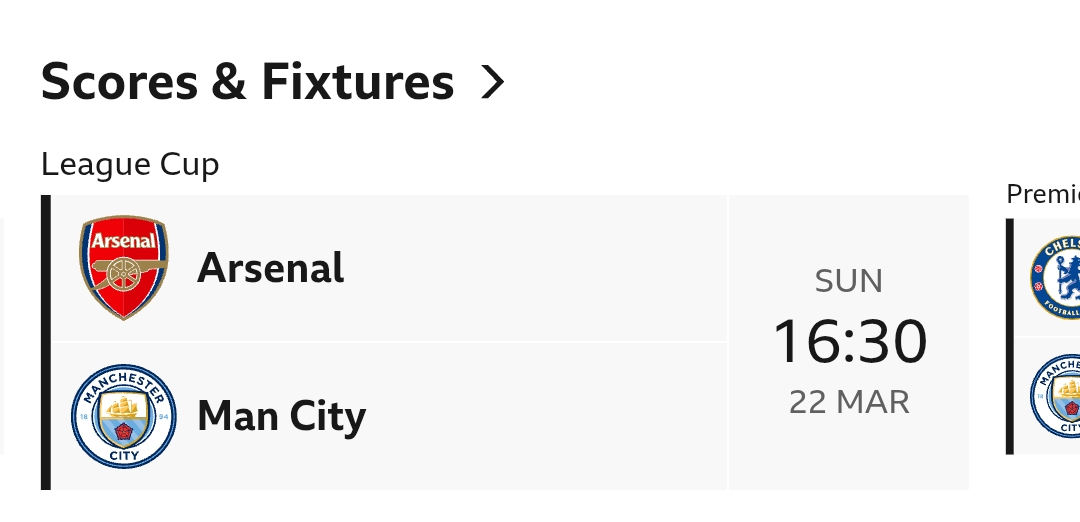Image resolution: width=1080 pixels, height=522 pixels.
Task: Select the 22 MAR match date
Action: [x=849, y=402]
